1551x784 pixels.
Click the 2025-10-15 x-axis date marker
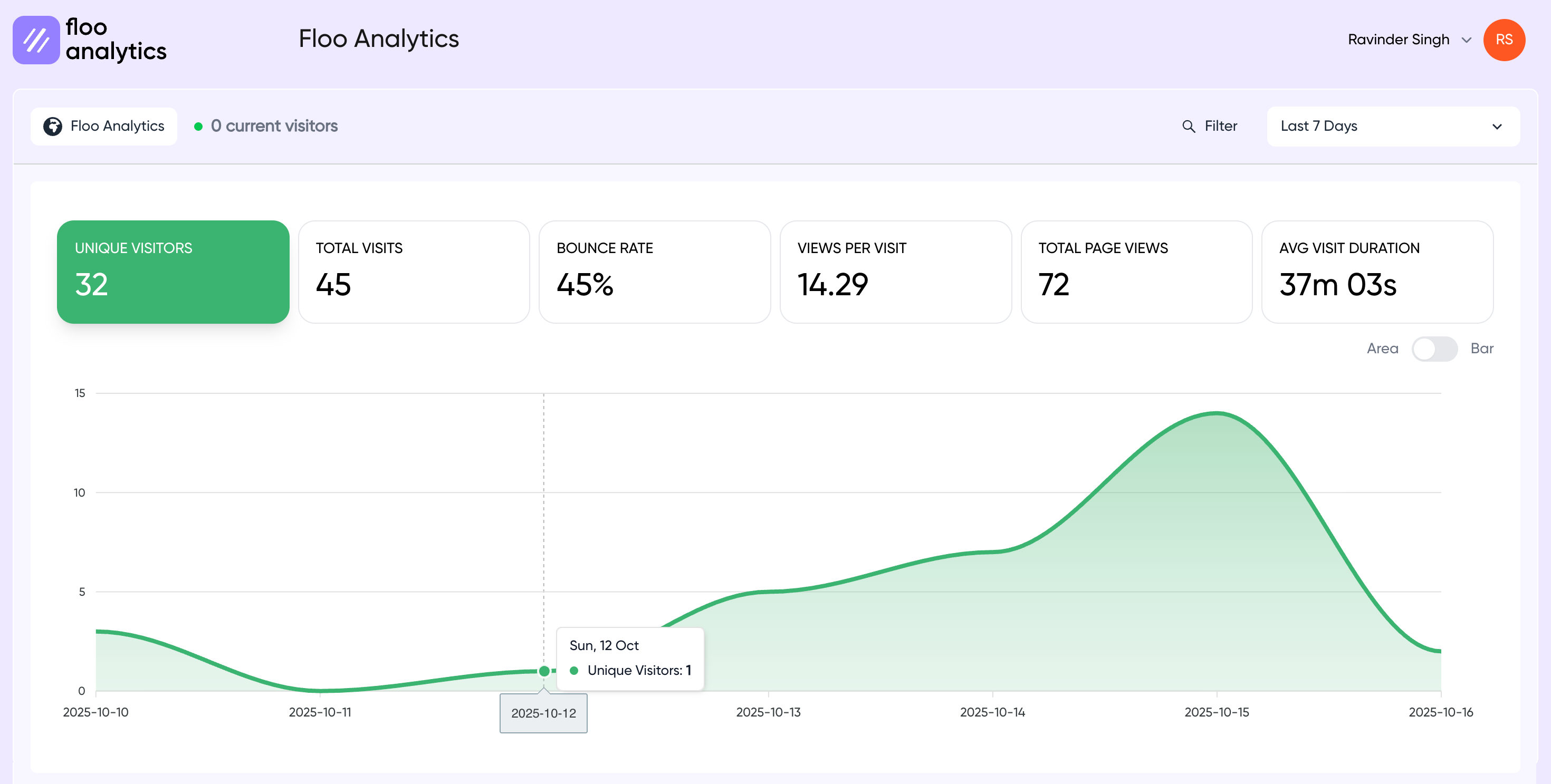(1216, 712)
